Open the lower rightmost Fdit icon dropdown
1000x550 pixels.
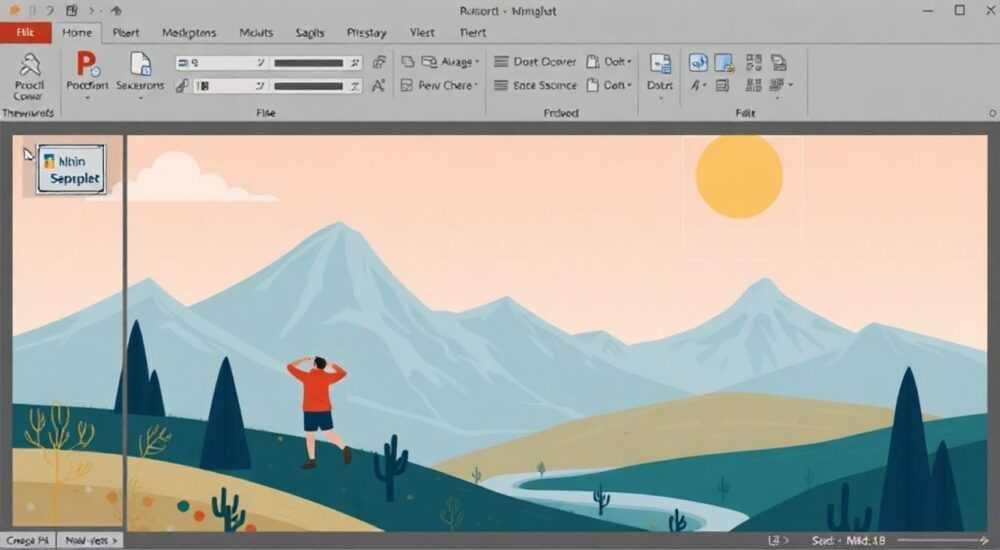pos(781,85)
